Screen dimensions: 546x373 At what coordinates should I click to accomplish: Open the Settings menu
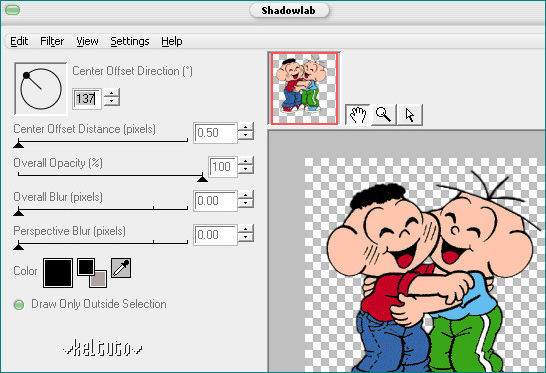(x=130, y=41)
